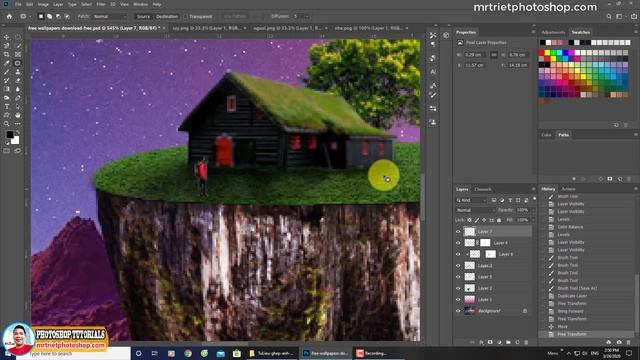Open Swatches panel flyout menu

[636, 32]
